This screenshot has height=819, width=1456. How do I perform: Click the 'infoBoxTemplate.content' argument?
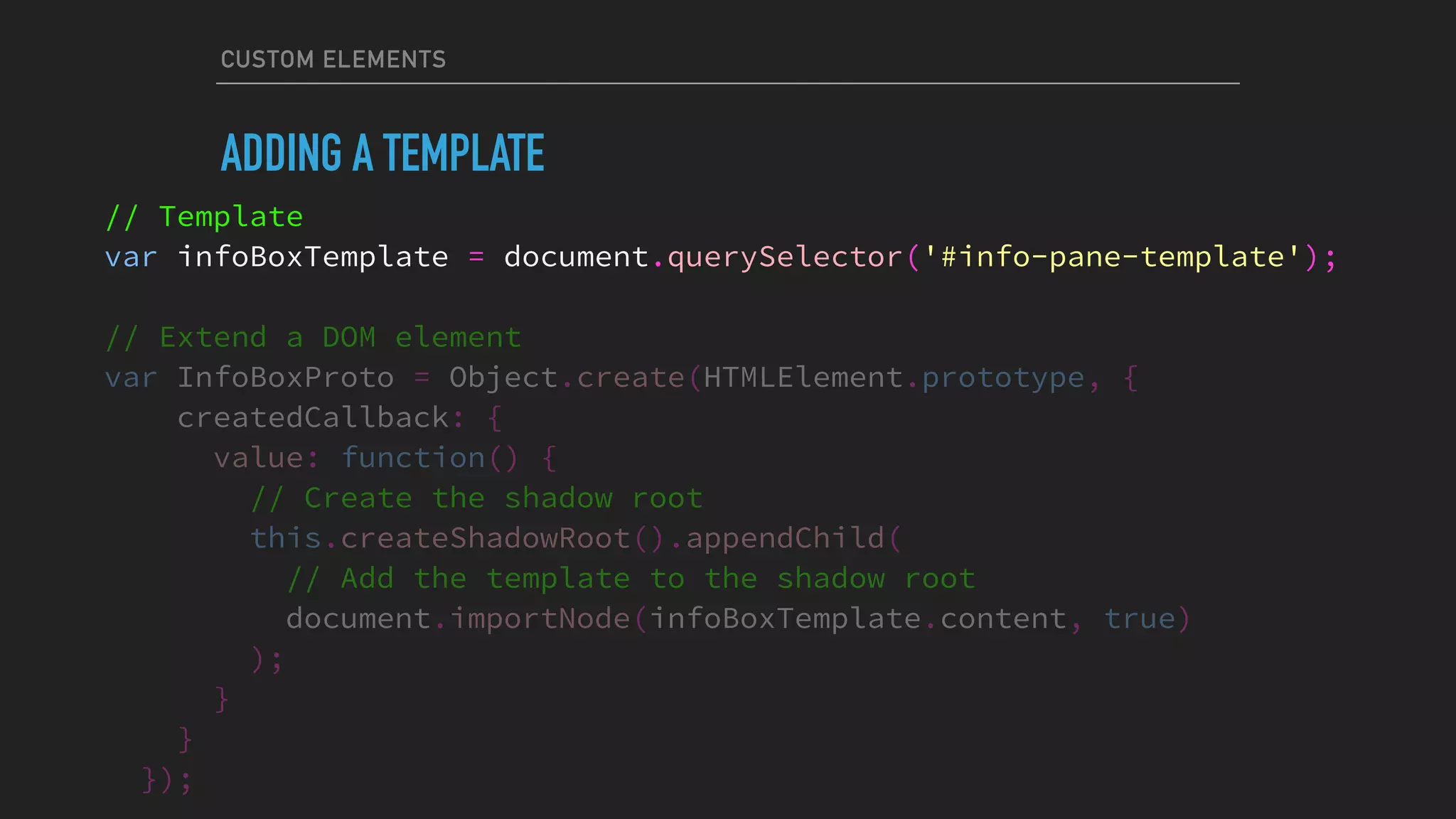click(x=859, y=619)
